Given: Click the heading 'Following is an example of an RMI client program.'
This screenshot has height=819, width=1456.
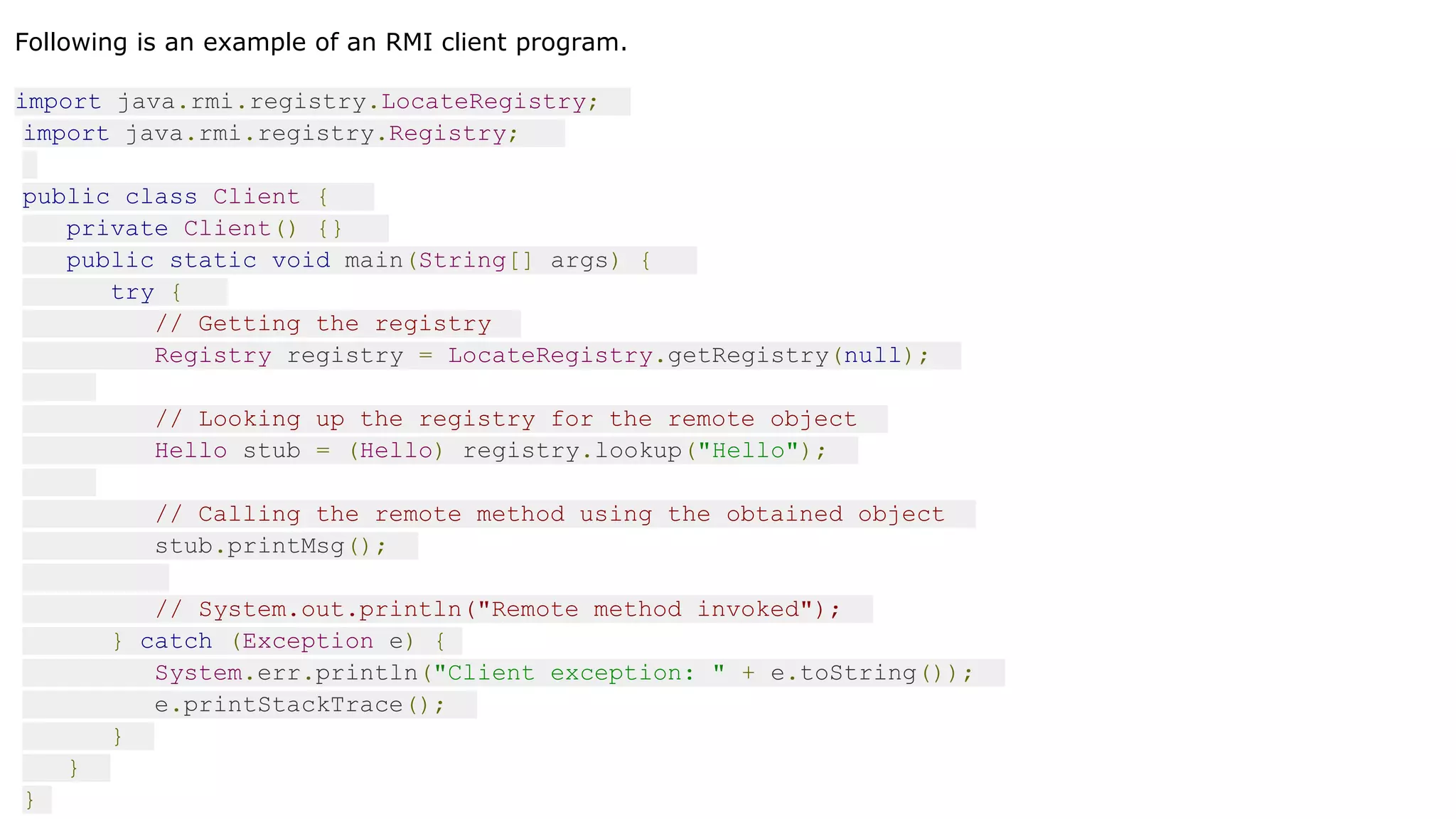Looking at the screenshot, I should pos(321,42).
